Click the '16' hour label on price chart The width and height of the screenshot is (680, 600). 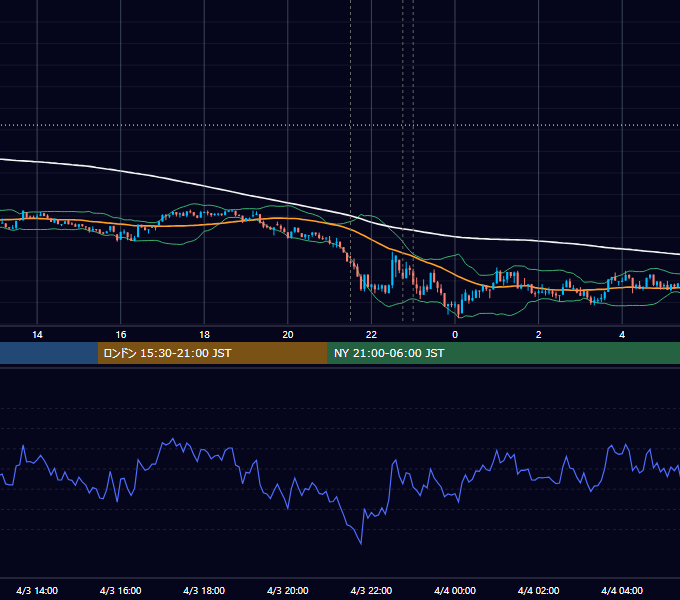pyautogui.click(x=121, y=335)
